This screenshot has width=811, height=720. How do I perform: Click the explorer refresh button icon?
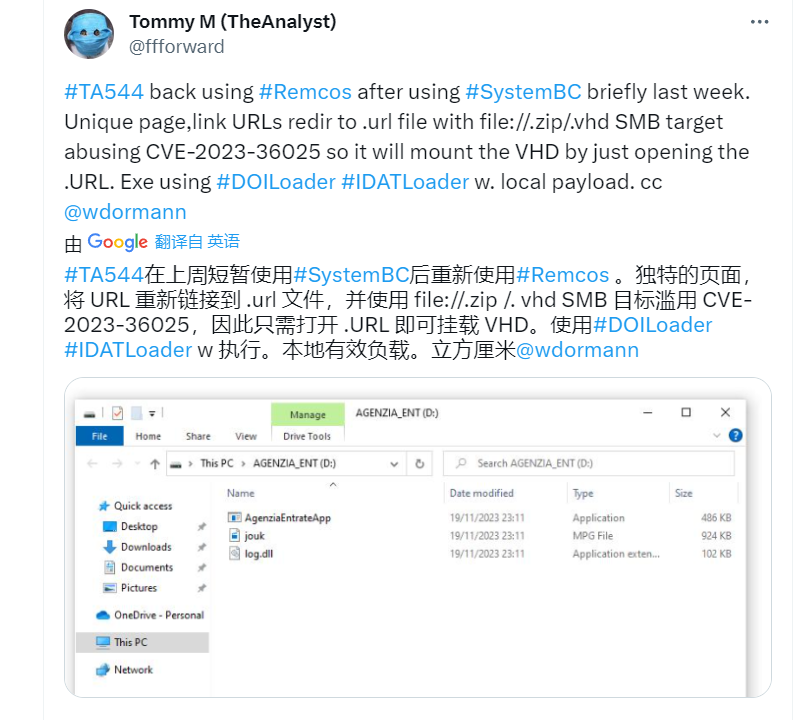click(x=419, y=464)
